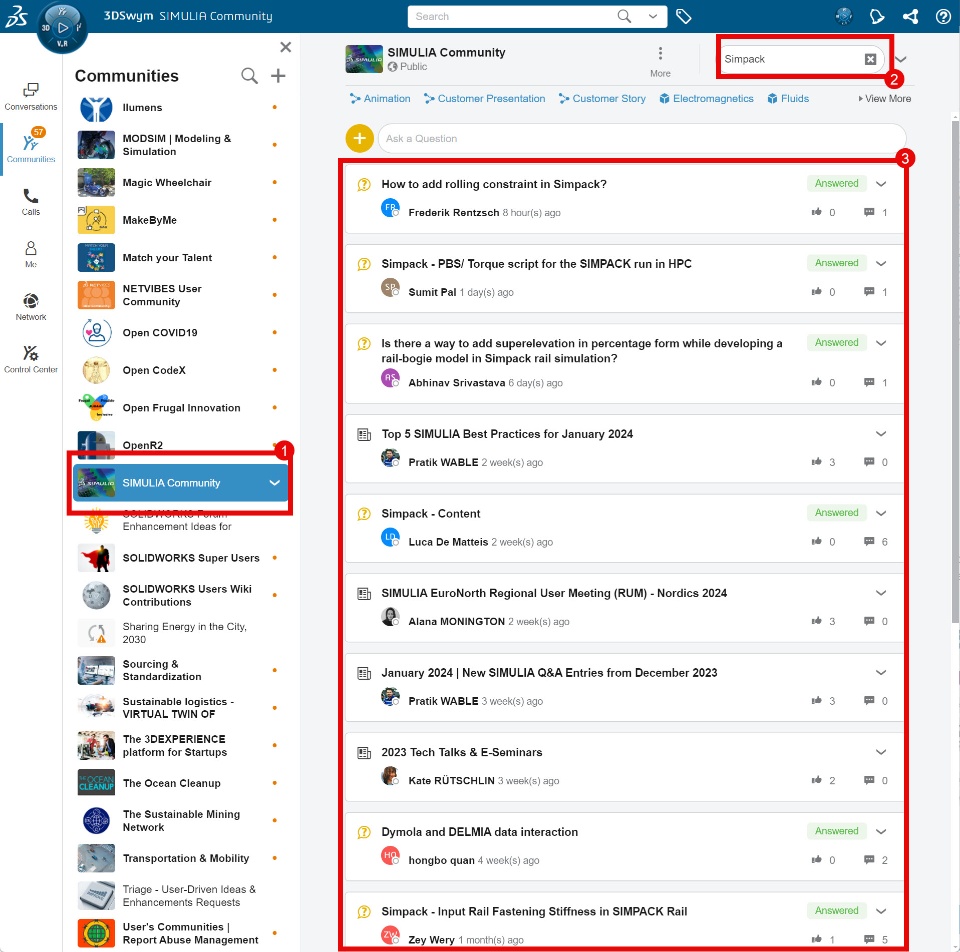Screen dimensions: 960x952
Task: Expand the 'How to add rolling constraint' post
Action: (881, 184)
